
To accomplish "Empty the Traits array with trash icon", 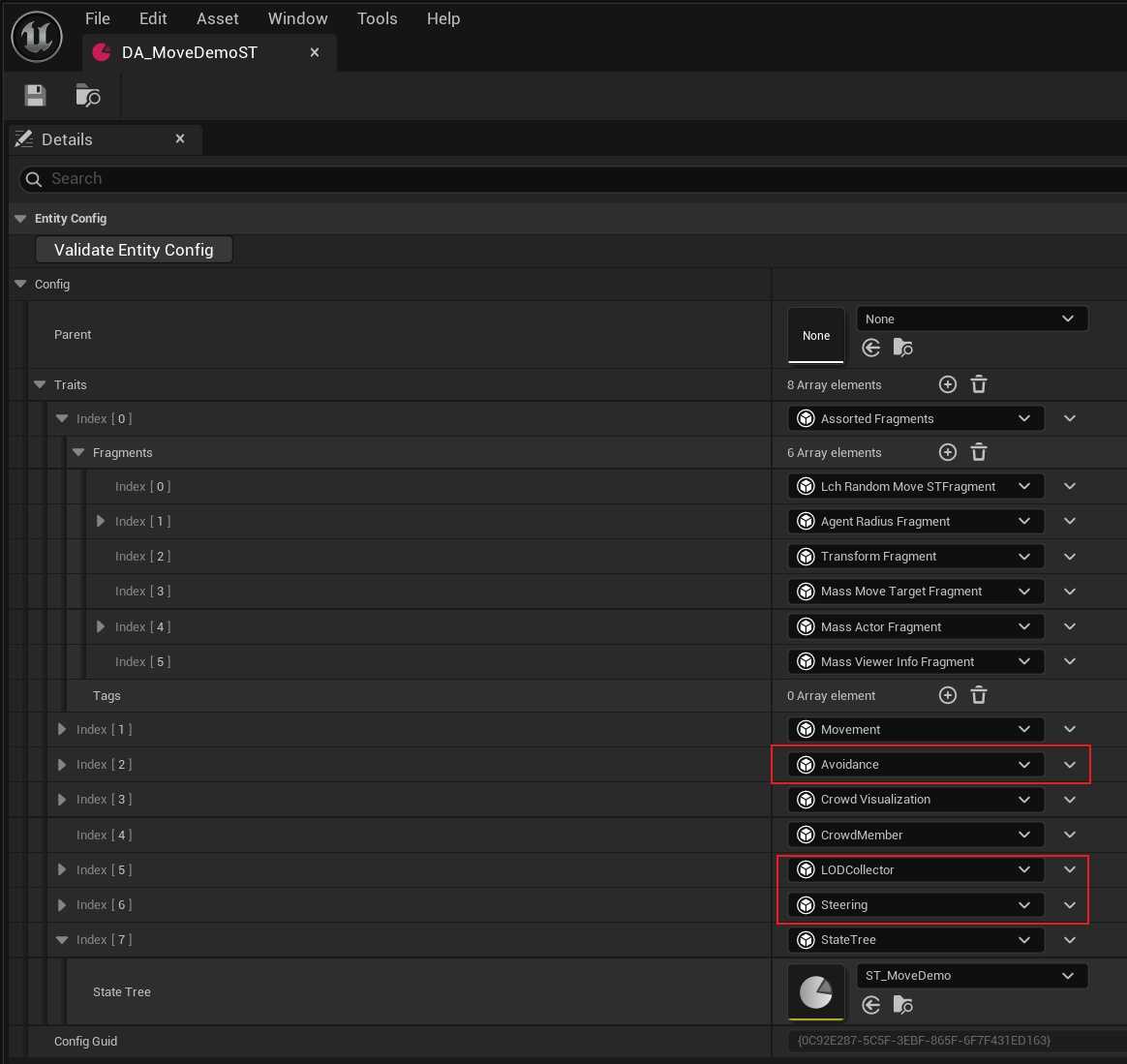I will click(x=979, y=384).
